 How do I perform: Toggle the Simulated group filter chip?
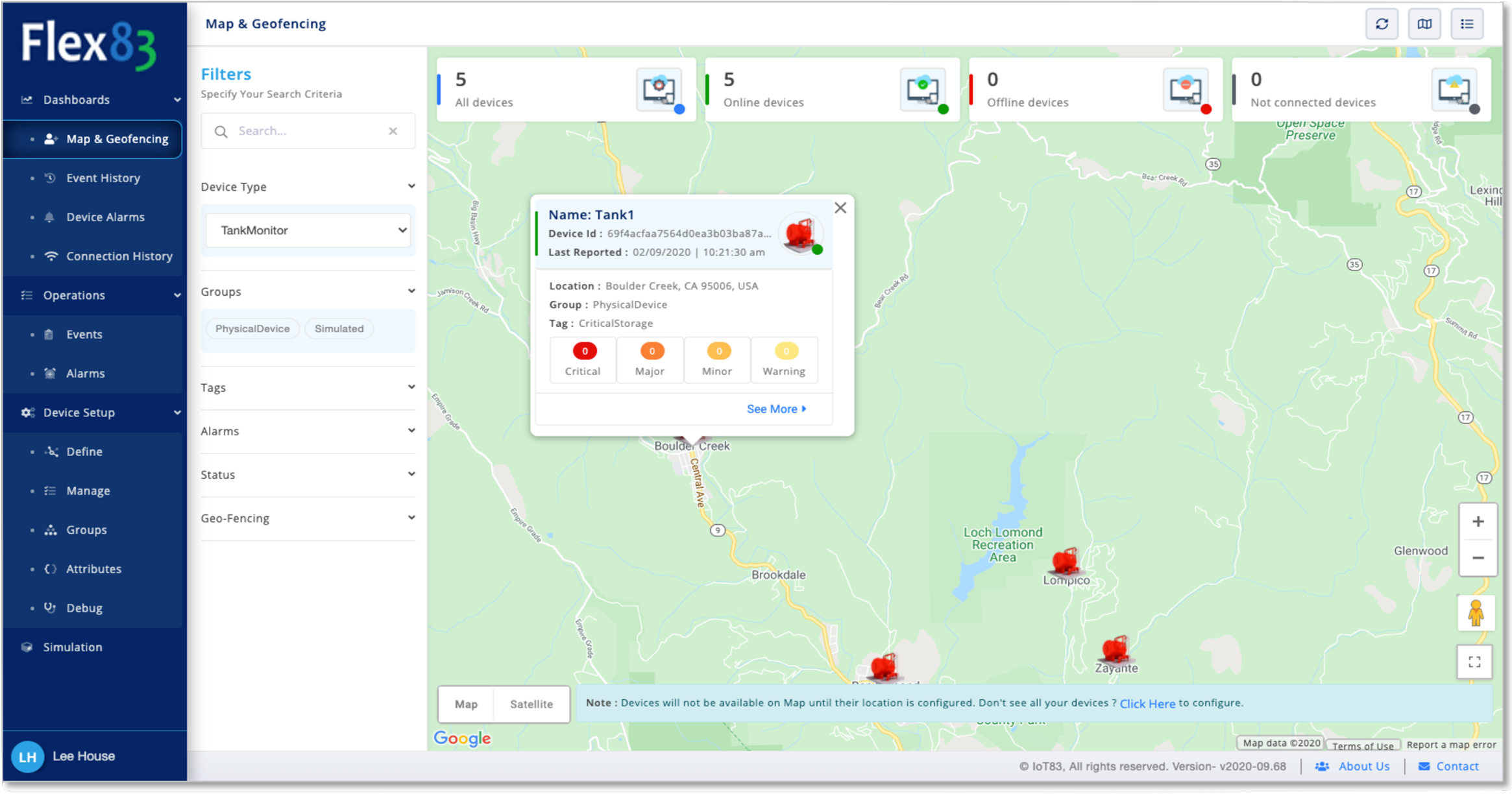tap(339, 329)
